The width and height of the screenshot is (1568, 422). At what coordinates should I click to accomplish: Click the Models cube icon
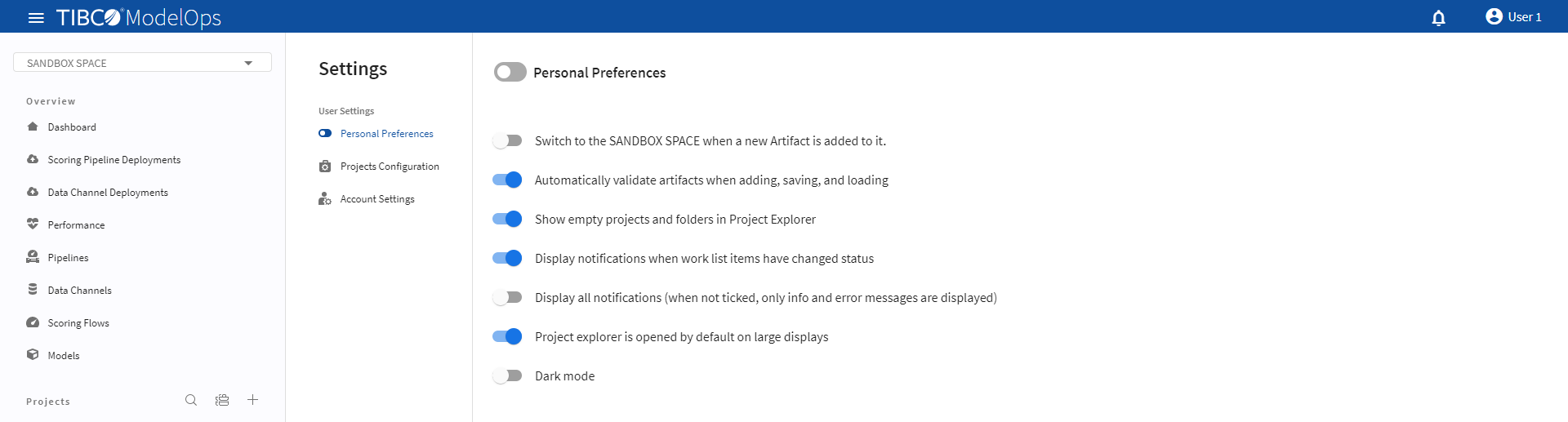point(33,355)
